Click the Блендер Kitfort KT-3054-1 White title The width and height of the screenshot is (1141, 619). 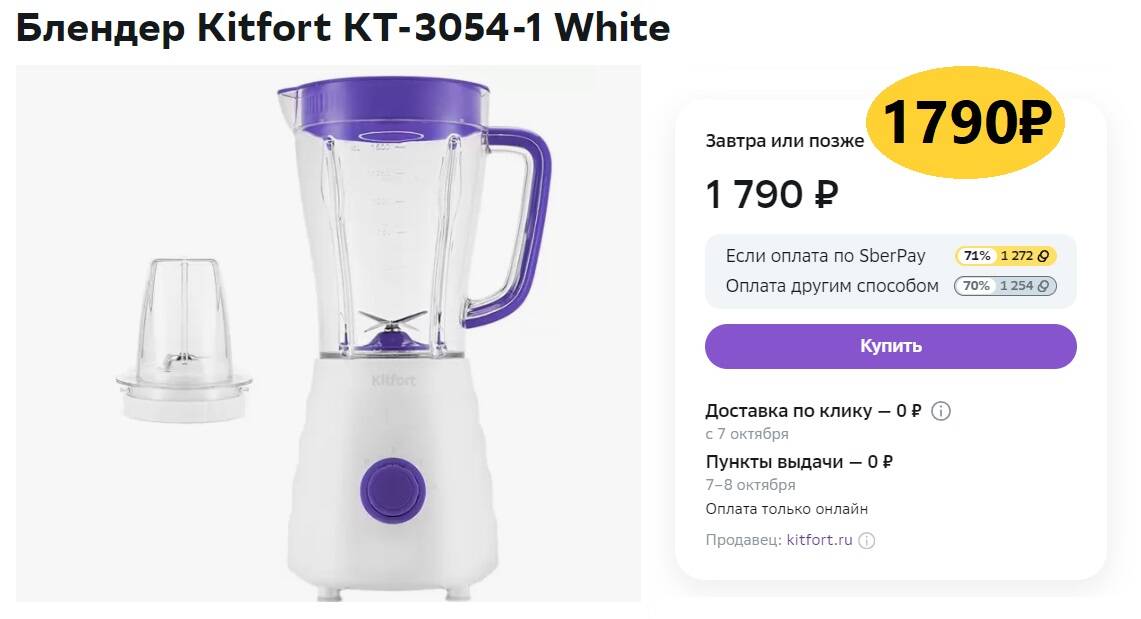pos(343,28)
